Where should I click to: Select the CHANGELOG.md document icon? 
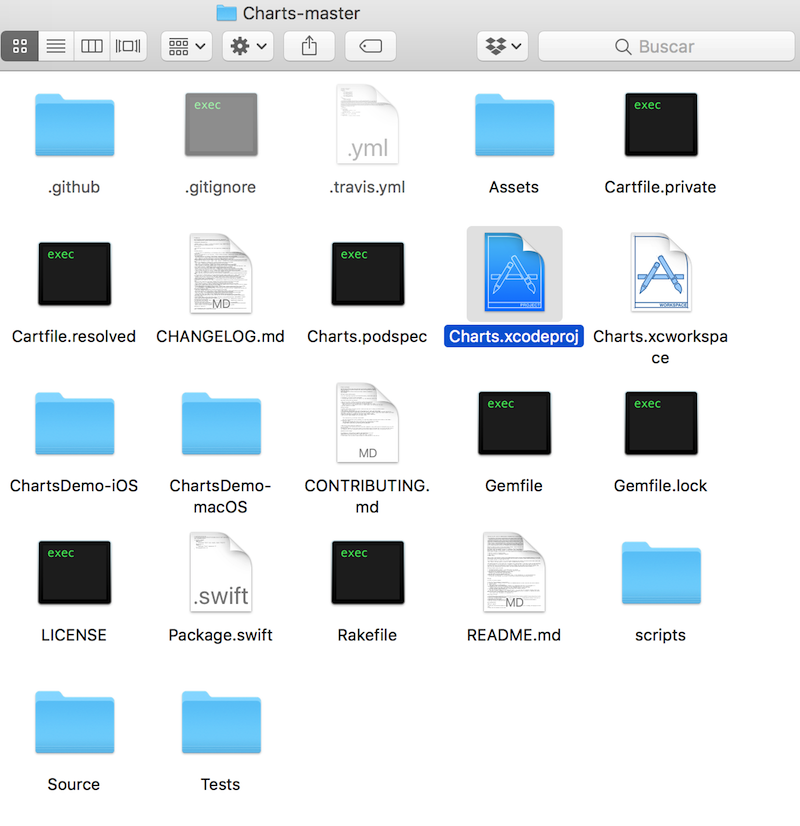click(x=221, y=273)
